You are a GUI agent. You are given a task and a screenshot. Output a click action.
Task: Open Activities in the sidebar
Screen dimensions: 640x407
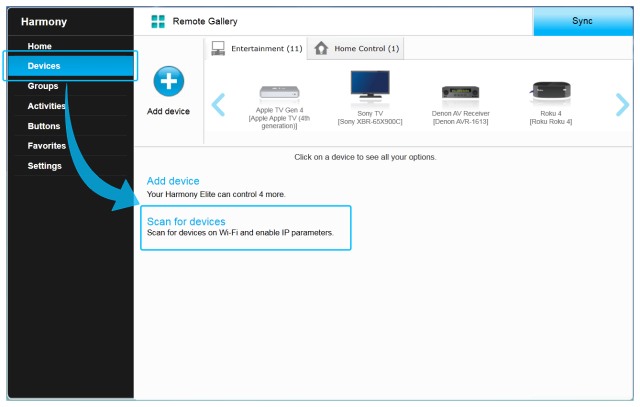[46, 106]
